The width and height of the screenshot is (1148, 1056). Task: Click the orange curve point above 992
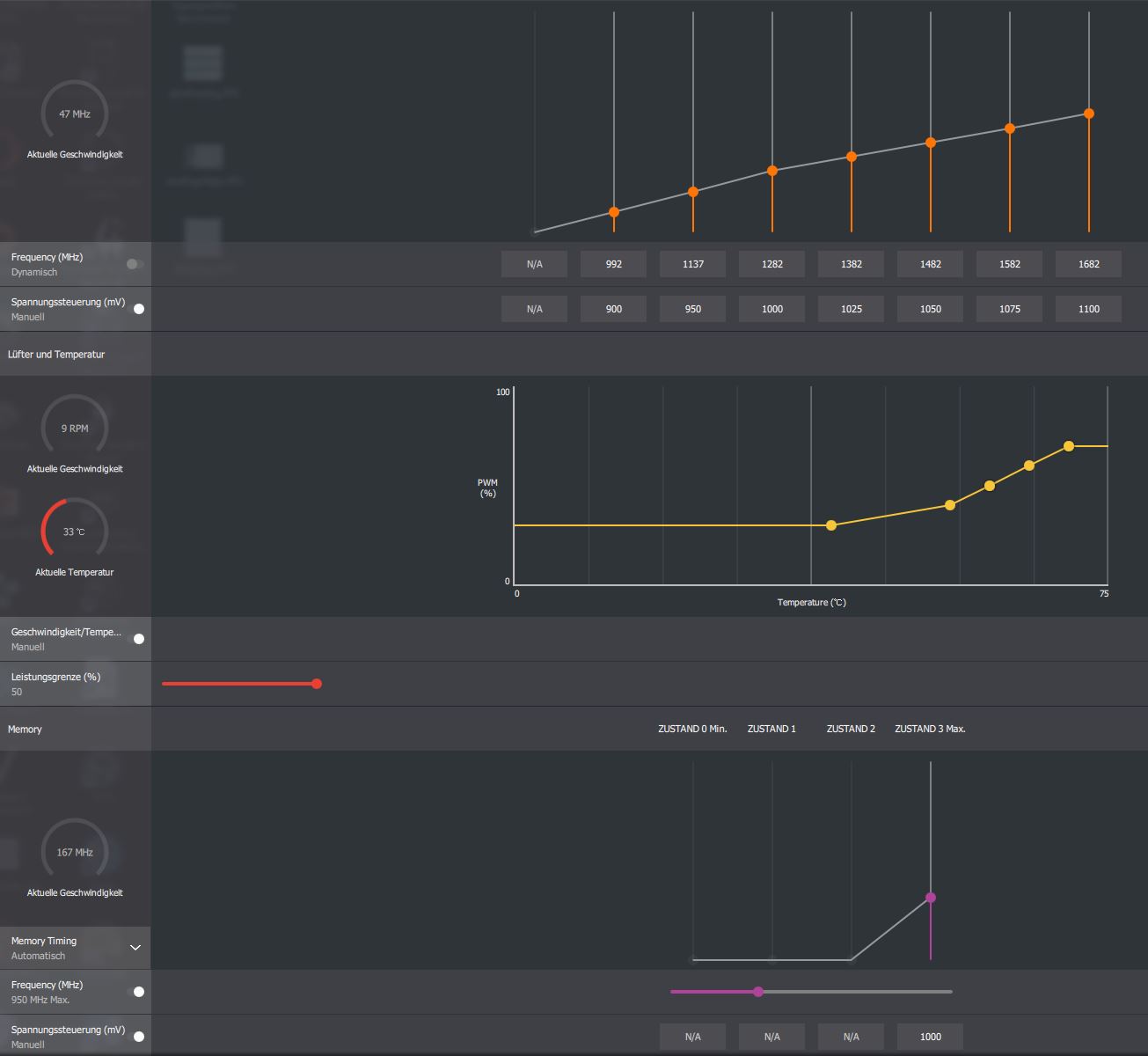614,212
